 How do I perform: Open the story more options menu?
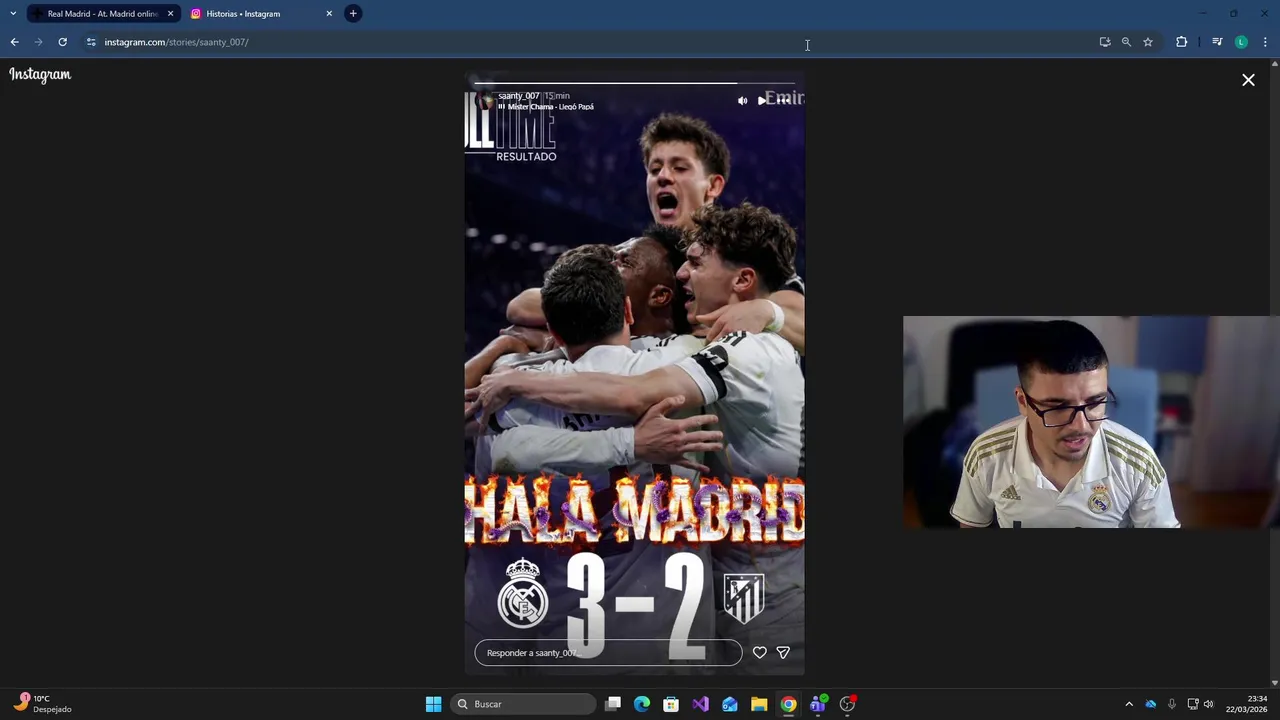point(783,100)
